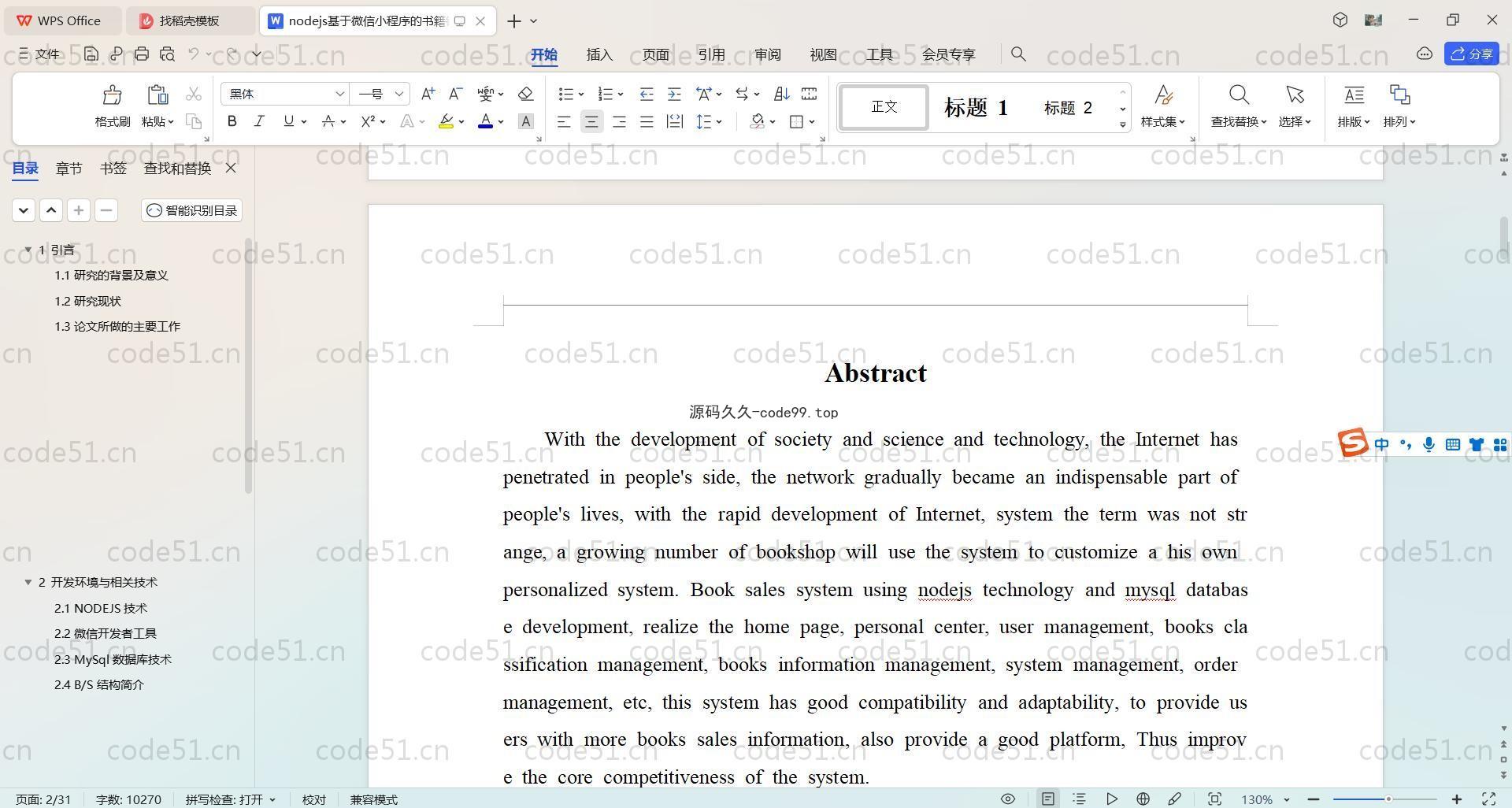The width and height of the screenshot is (1512, 808).
Task: Click the Paste (粘贴) clipboard icon
Action: [x=157, y=95]
